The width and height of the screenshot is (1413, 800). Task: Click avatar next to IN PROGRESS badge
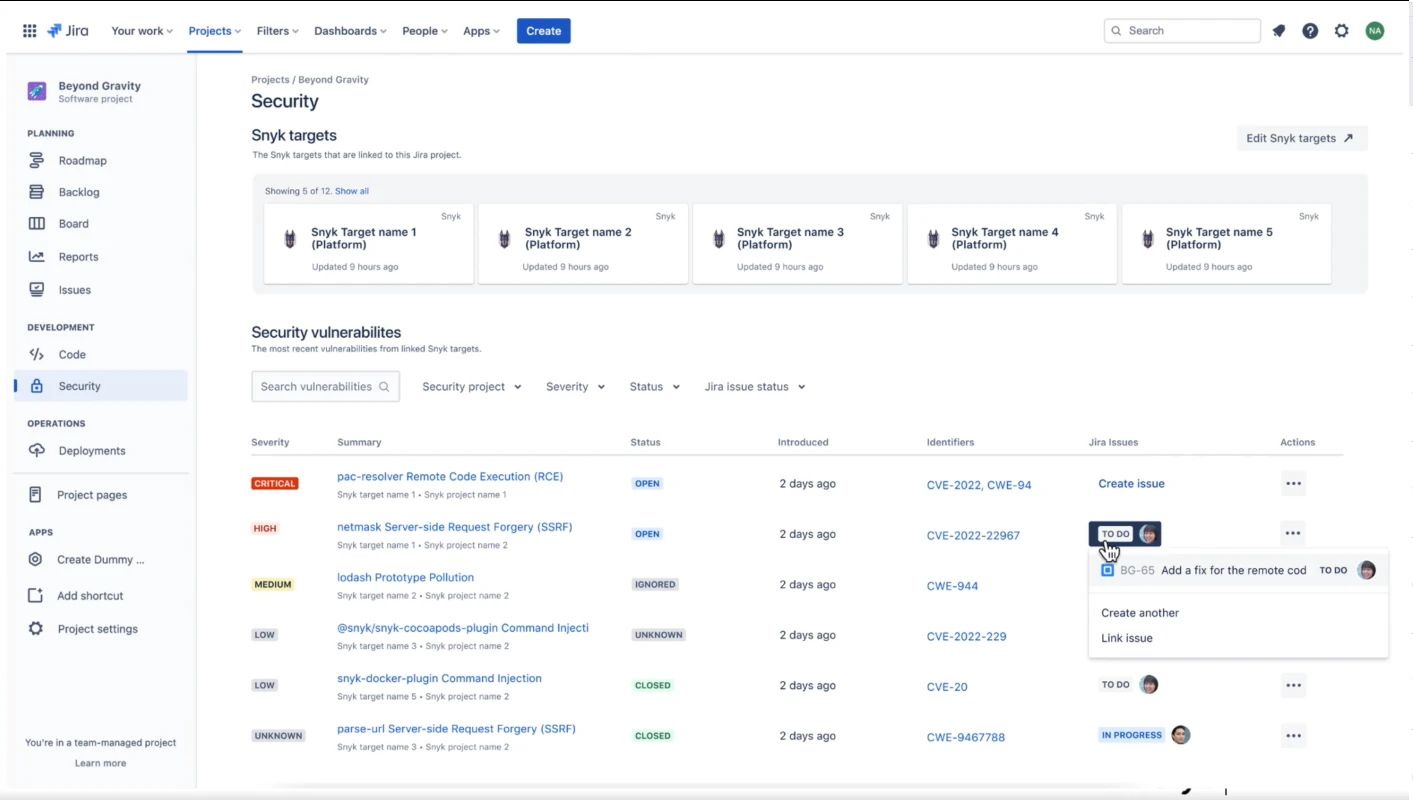click(1181, 735)
